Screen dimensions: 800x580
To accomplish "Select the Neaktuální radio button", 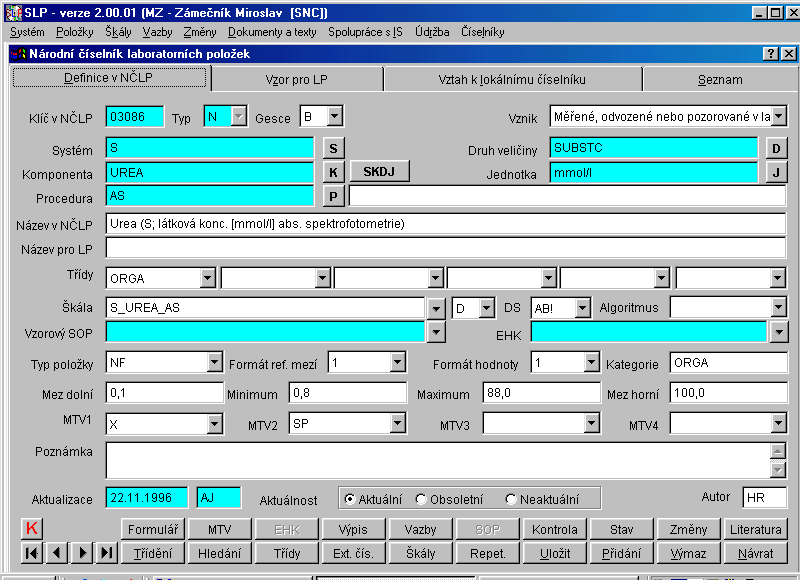I will tap(511, 499).
